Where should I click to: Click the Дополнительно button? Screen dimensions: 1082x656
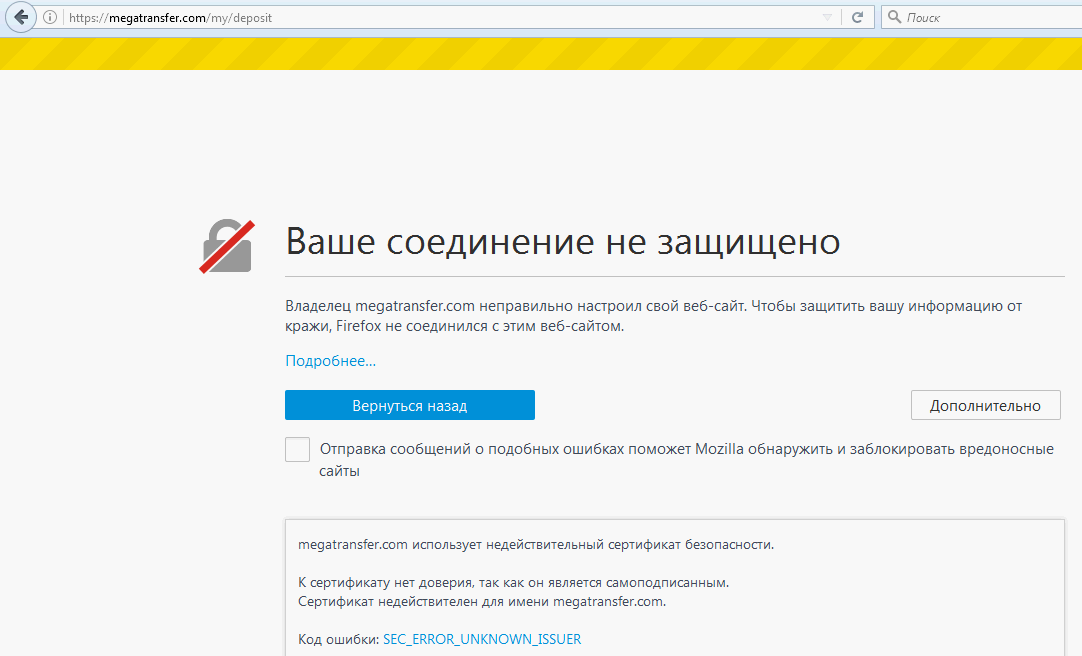click(985, 405)
